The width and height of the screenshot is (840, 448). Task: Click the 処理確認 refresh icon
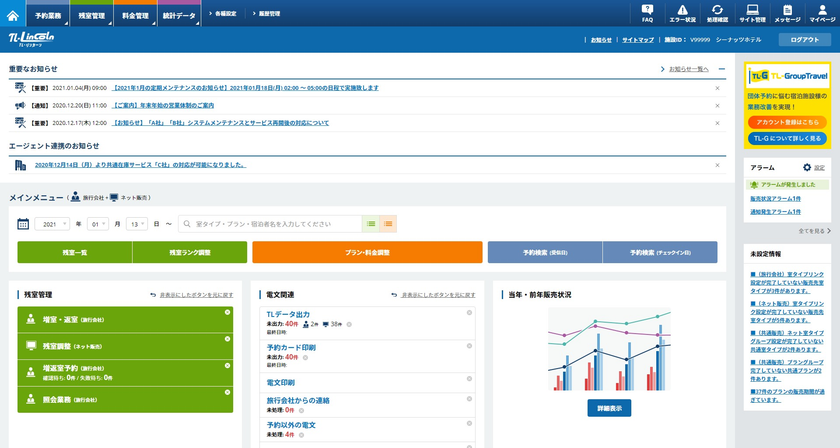[717, 13]
